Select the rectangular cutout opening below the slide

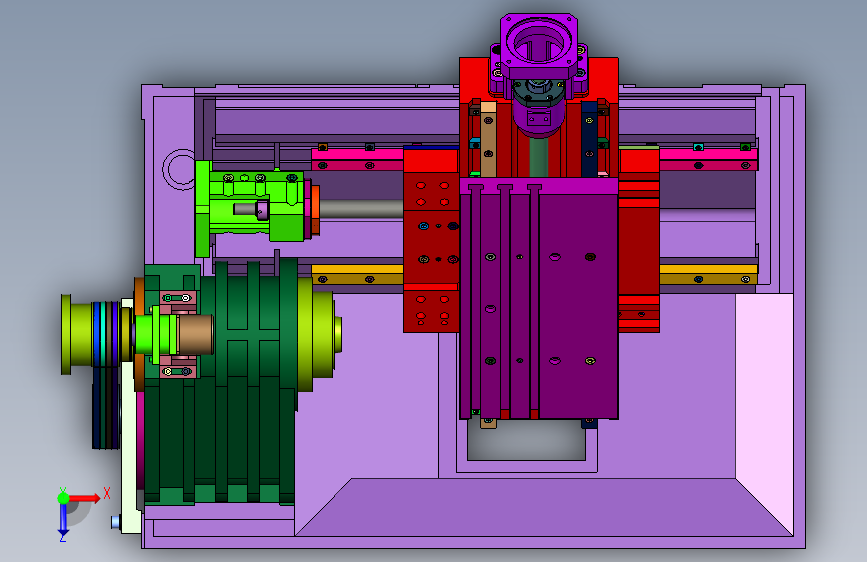[526, 441]
